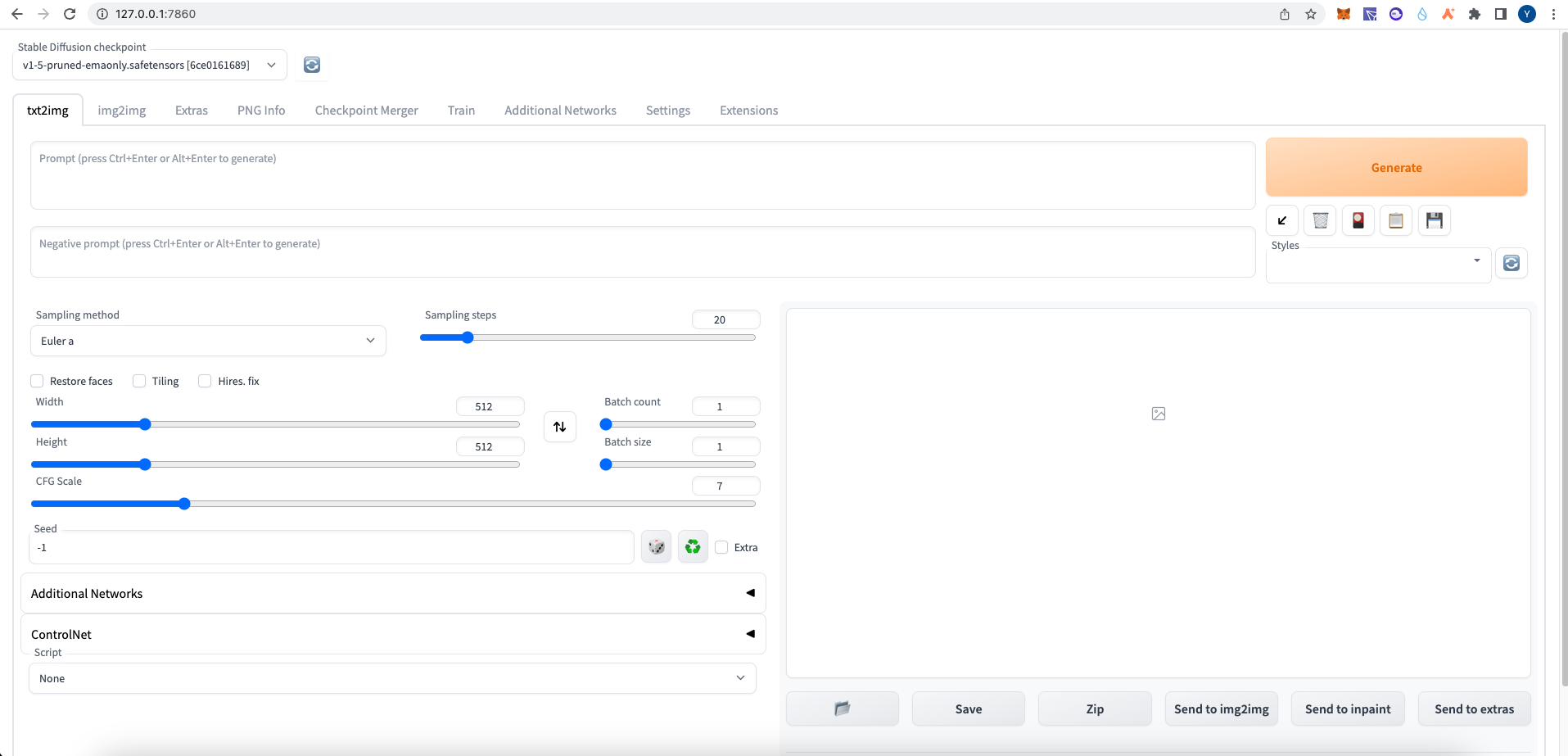Open the Chrome profile avatar Y
Image resolution: width=1568 pixels, height=756 pixels.
pos(1527,14)
